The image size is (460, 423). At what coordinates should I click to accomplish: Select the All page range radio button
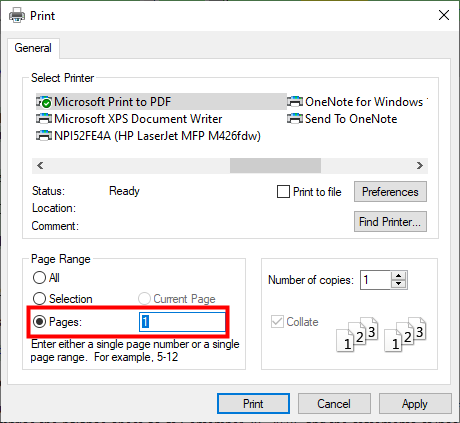coord(39,277)
